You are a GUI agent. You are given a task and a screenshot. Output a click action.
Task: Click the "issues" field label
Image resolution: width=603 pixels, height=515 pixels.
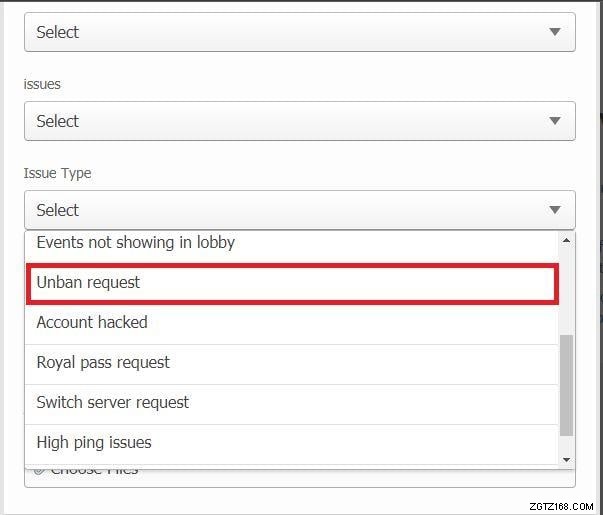click(42, 84)
